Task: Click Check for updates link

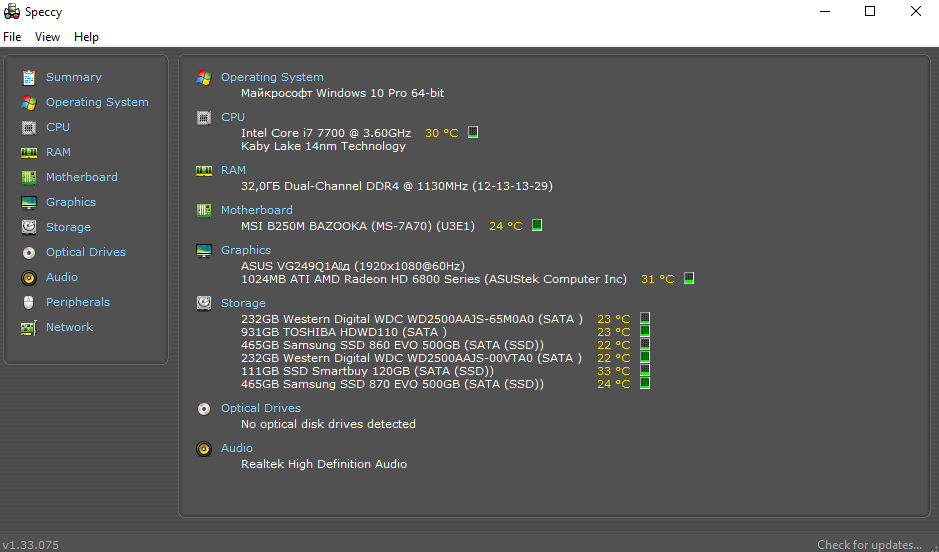Action: click(x=870, y=545)
